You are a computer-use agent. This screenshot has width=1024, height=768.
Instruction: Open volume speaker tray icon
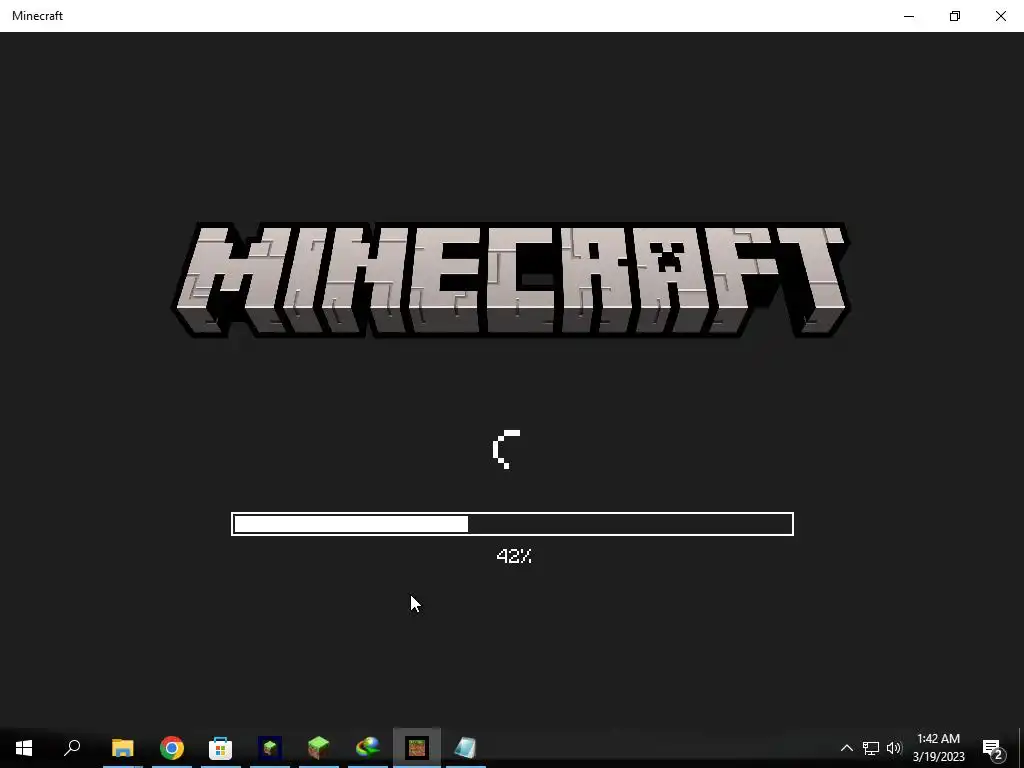894,748
